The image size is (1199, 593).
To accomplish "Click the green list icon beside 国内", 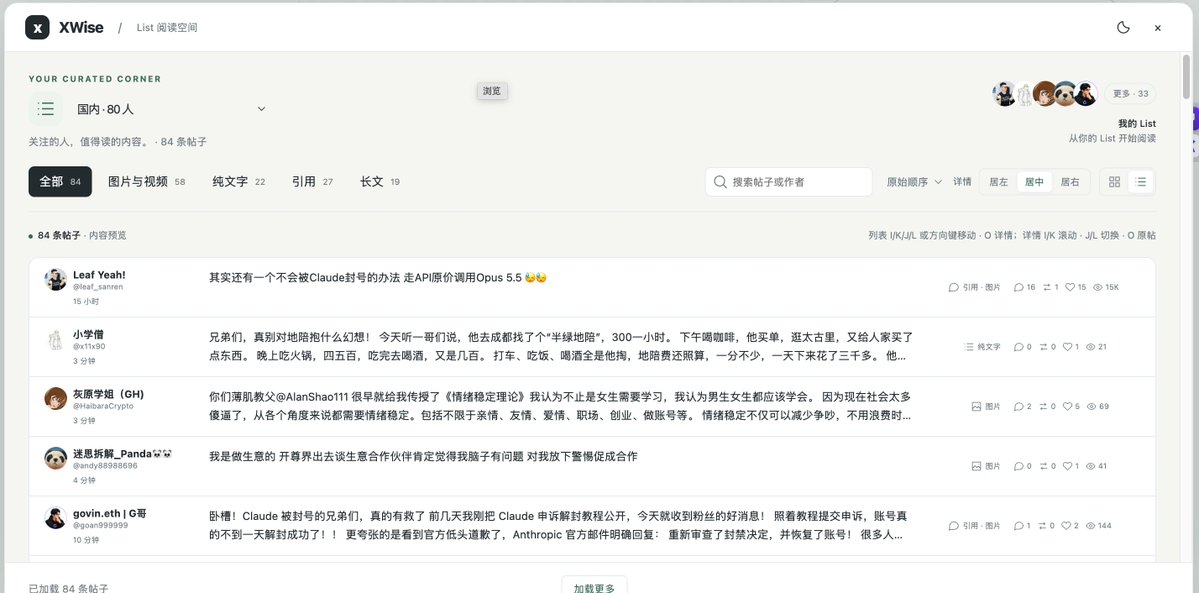I will 46,109.
